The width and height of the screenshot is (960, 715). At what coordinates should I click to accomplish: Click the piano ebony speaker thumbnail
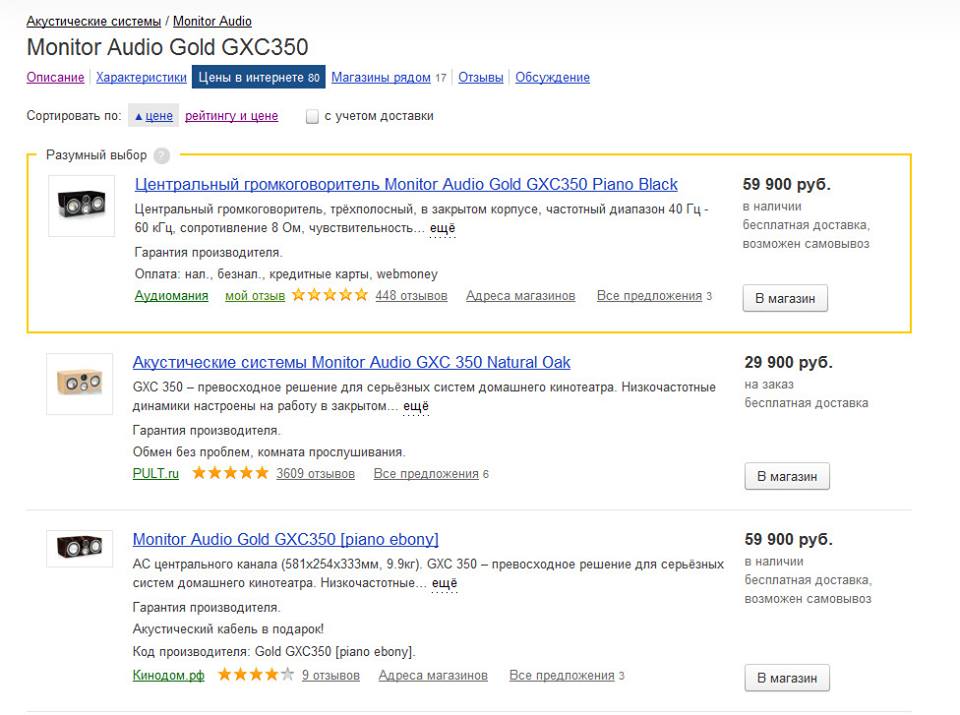pyautogui.click(x=80, y=547)
